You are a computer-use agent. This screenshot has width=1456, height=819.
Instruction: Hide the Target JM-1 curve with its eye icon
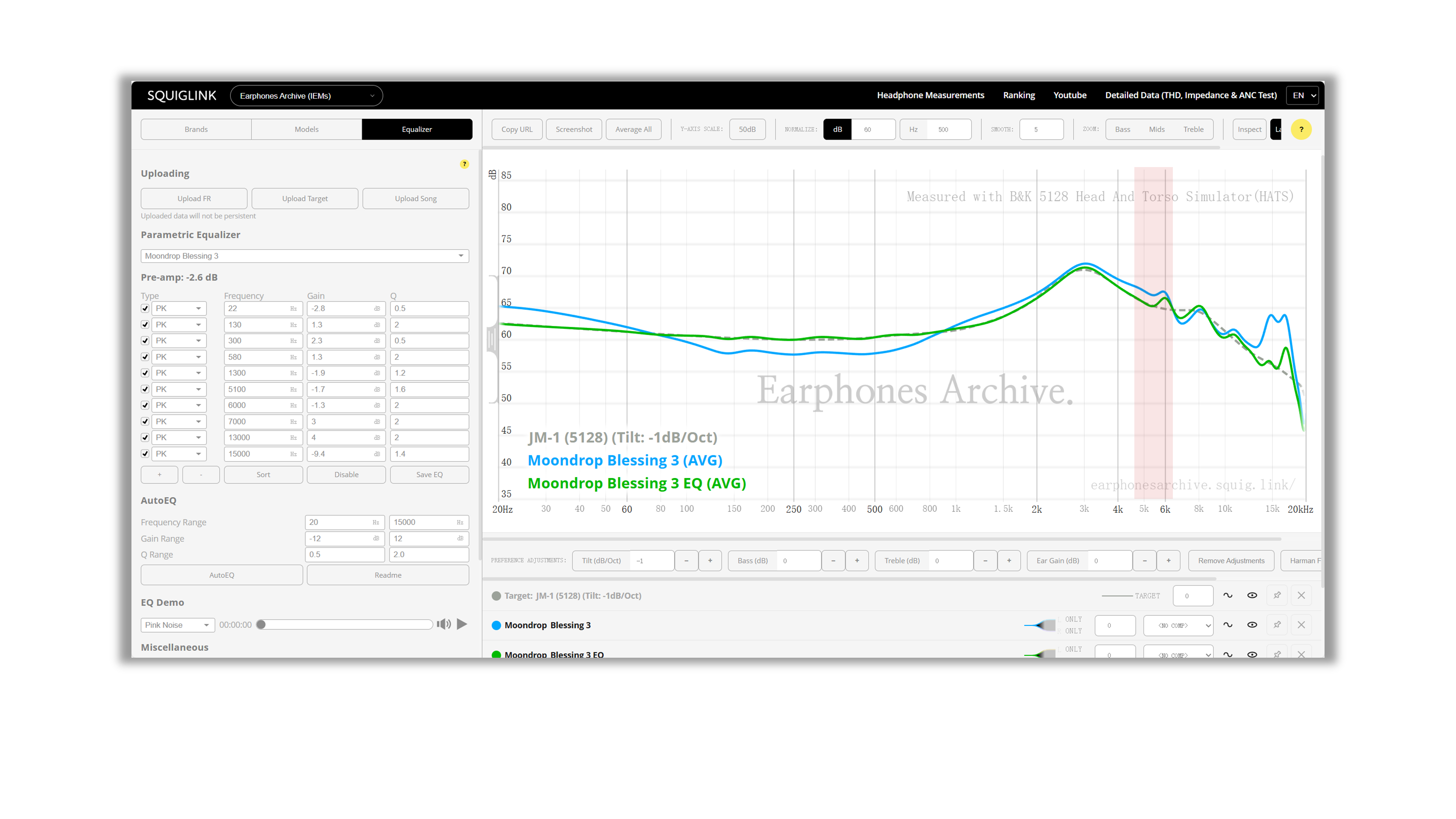1252,595
